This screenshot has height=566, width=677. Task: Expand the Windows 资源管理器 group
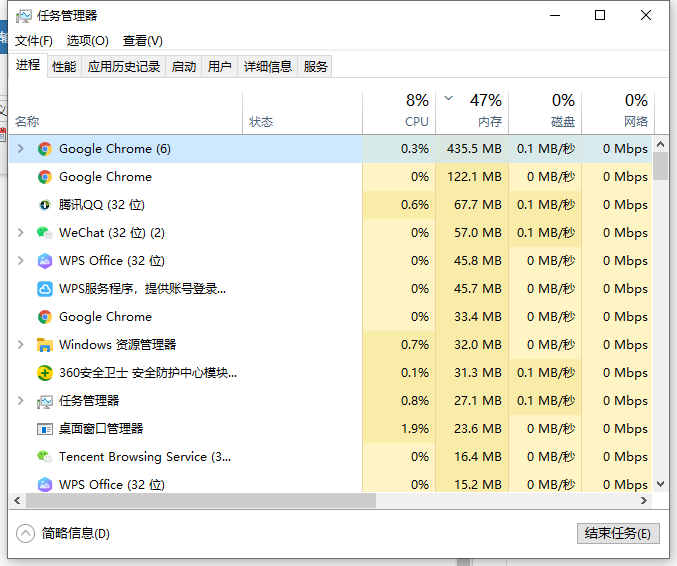click(x=20, y=345)
